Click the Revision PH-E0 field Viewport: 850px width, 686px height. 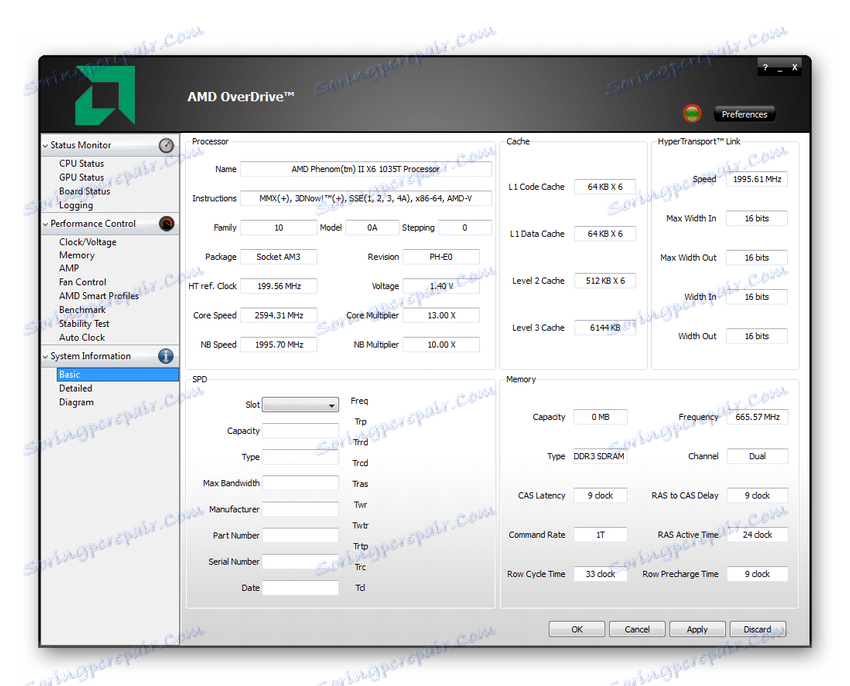point(441,257)
